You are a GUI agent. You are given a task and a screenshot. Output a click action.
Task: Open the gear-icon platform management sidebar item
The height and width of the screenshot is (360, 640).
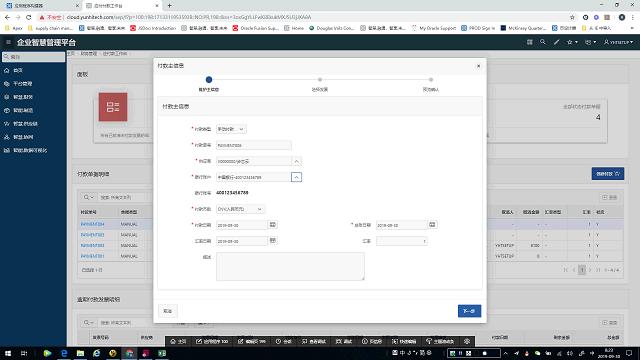click(33, 84)
